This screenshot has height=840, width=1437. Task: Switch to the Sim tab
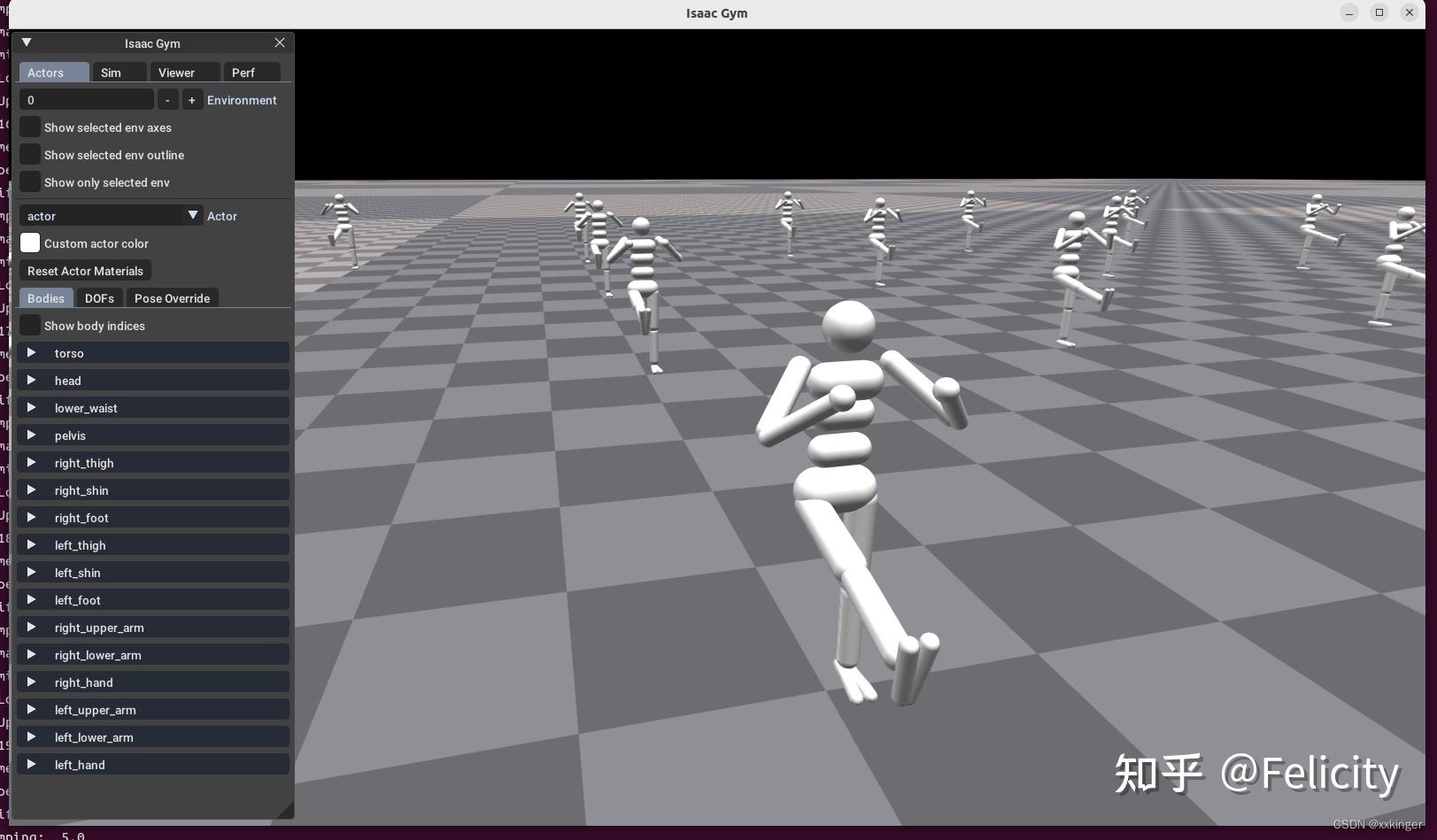[x=120, y=73]
